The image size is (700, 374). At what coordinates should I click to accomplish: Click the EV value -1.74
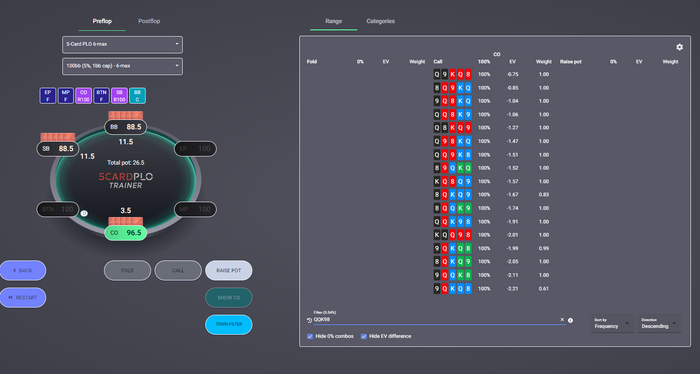[512, 208]
